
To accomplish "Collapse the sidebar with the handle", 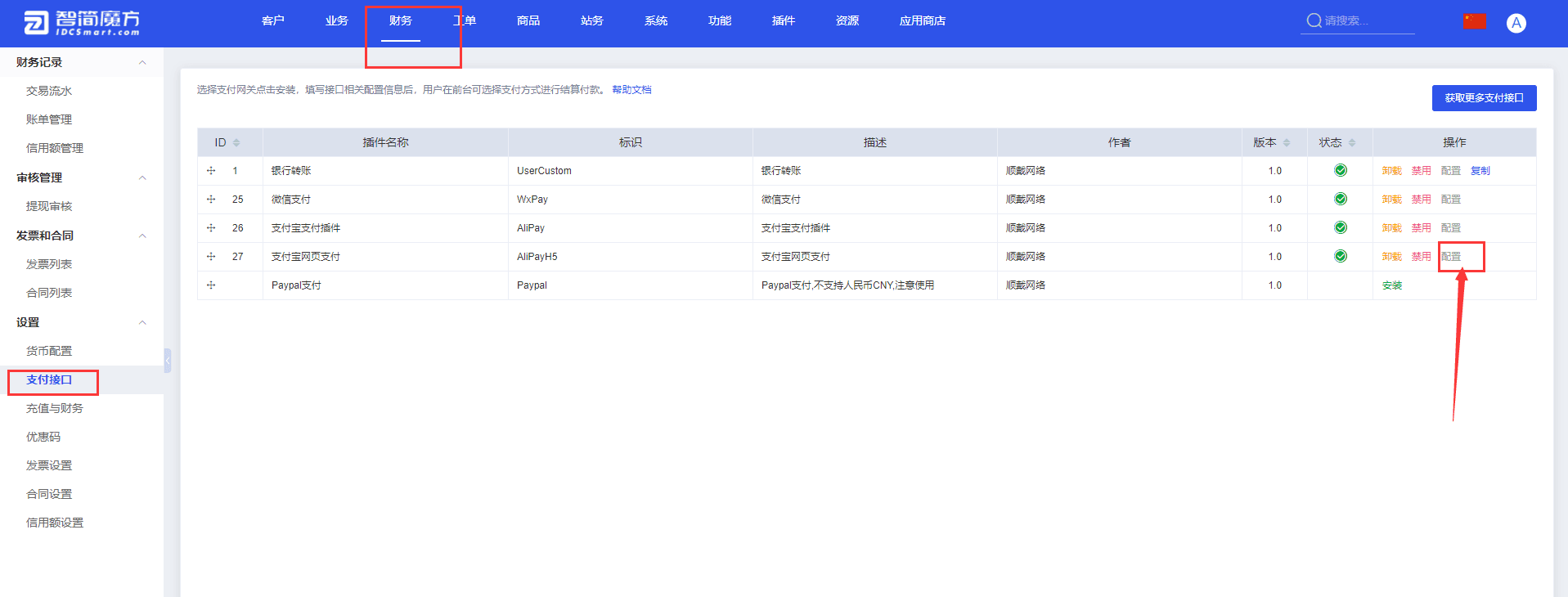I will (167, 361).
